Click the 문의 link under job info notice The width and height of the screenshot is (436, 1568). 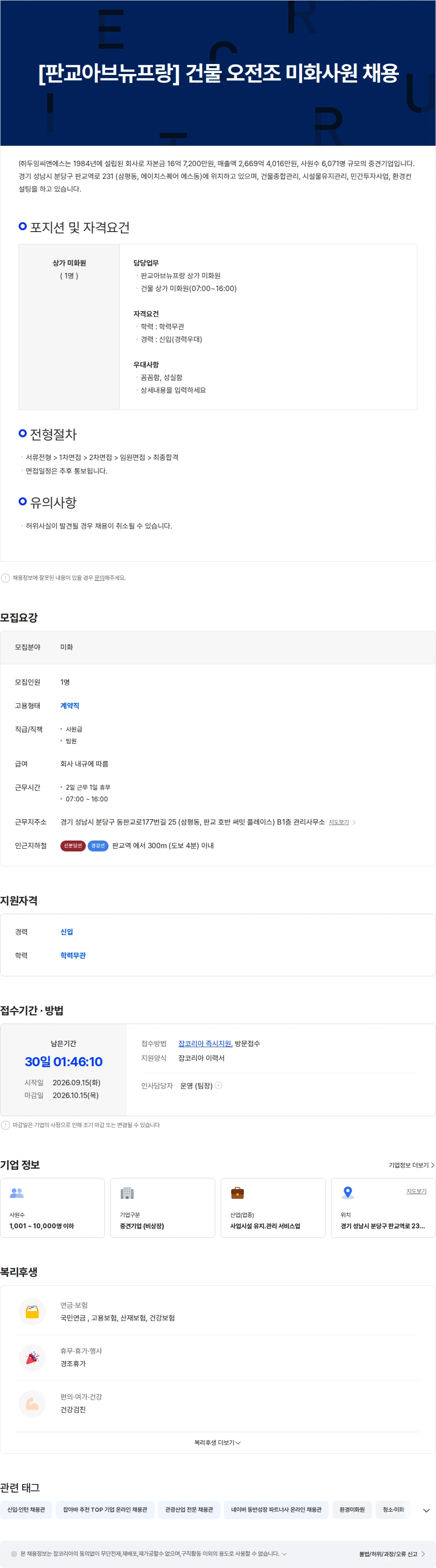point(99,578)
